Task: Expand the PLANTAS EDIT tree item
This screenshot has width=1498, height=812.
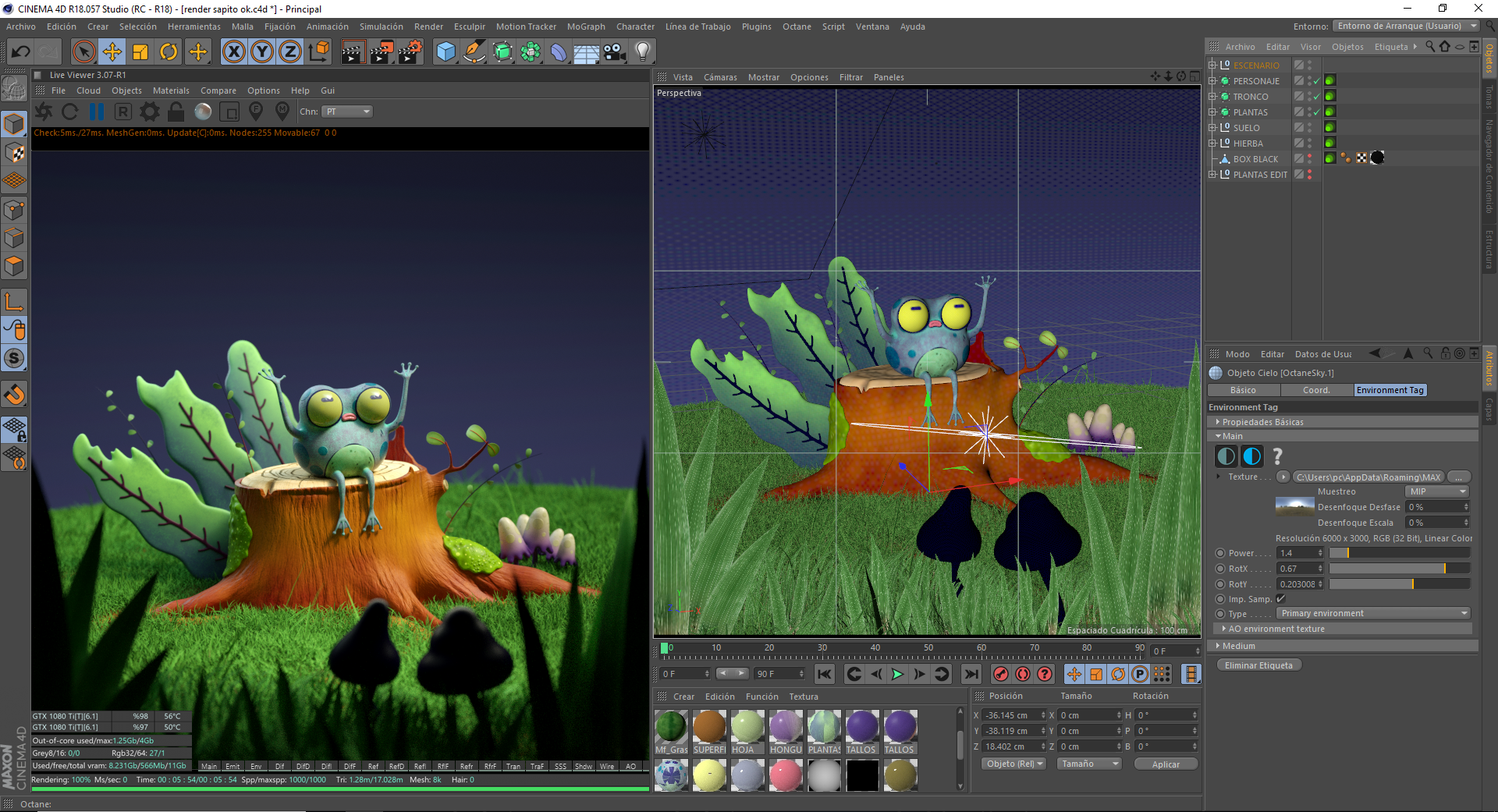Action: click(x=1212, y=175)
